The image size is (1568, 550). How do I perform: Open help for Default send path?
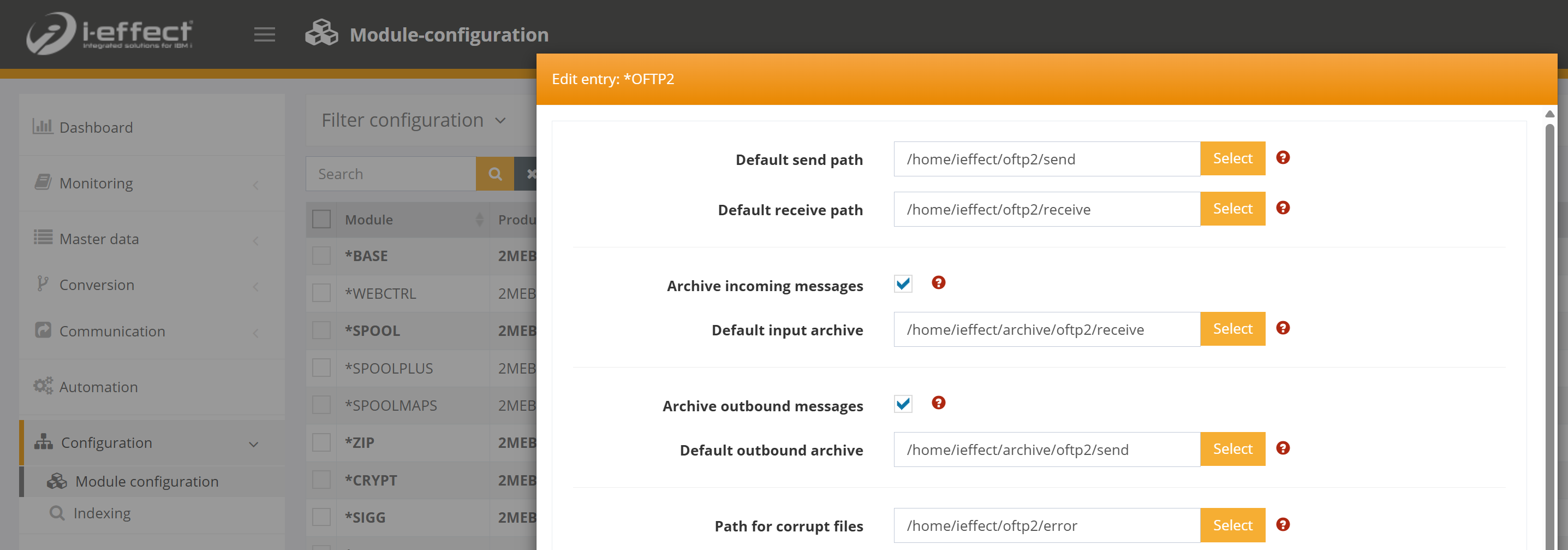click(x=1283, y=158)
